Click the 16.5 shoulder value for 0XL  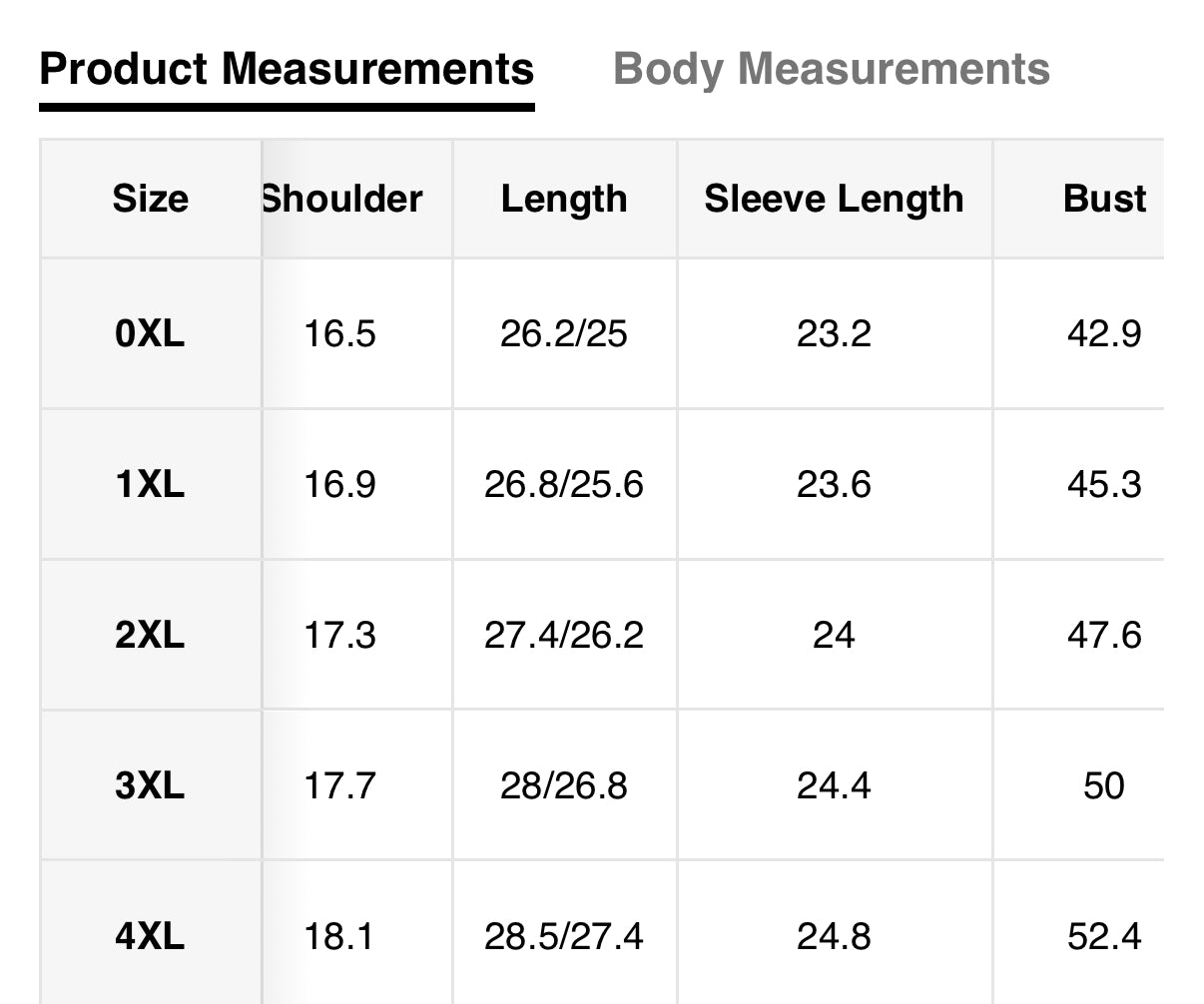[339, 333]
